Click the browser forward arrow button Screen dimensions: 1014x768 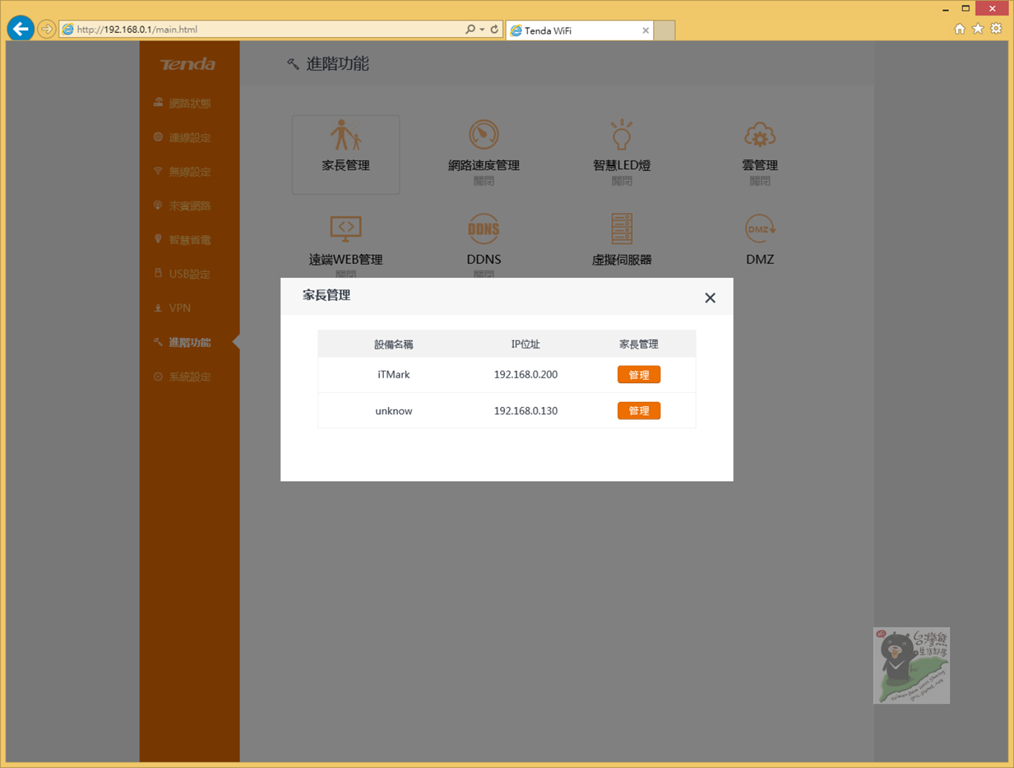coord(46,29)
